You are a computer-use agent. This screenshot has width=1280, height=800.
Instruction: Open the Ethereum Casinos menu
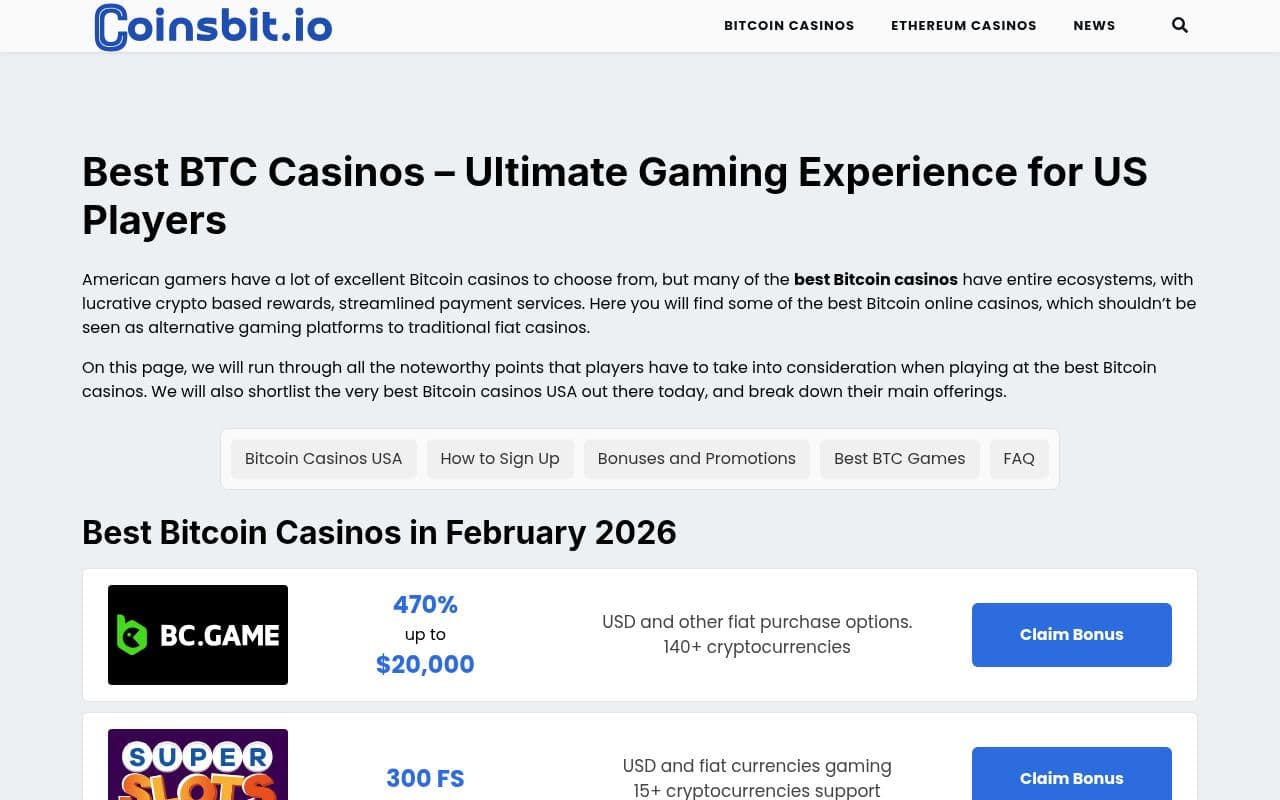[964, 25]
